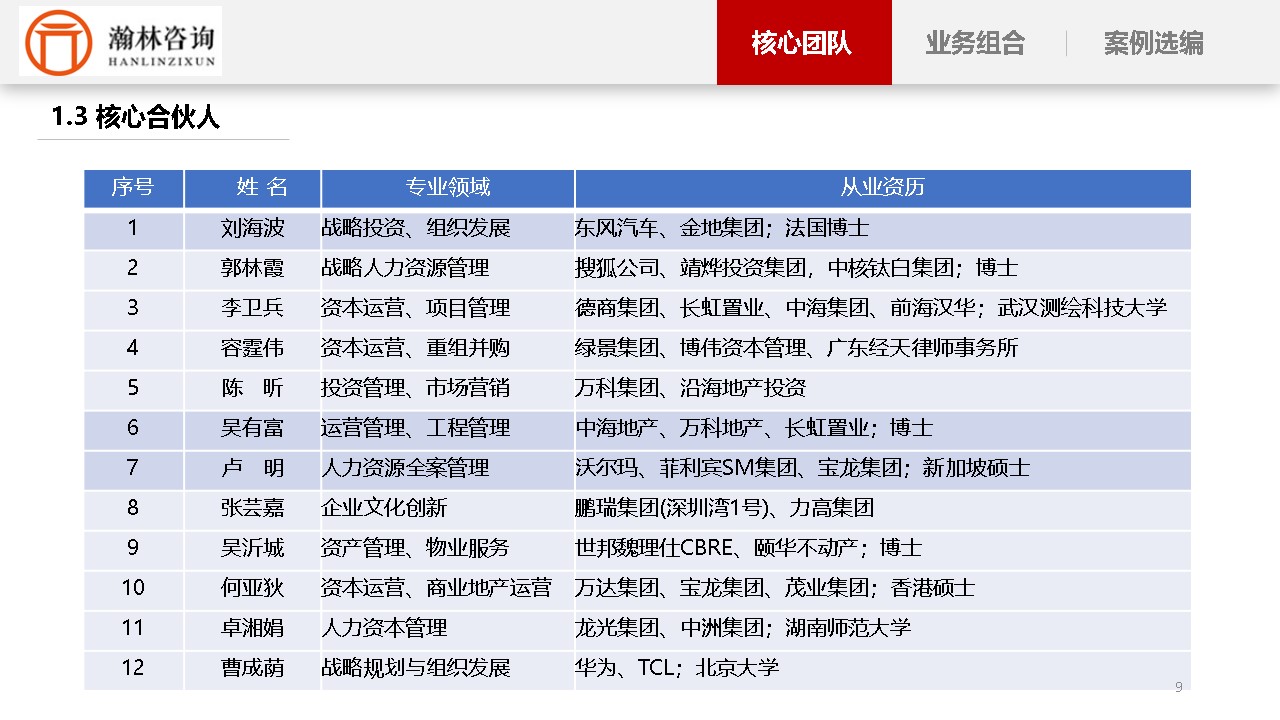Click the 瀚林咨询 logo
The image size is (1280, 720).
120,41
